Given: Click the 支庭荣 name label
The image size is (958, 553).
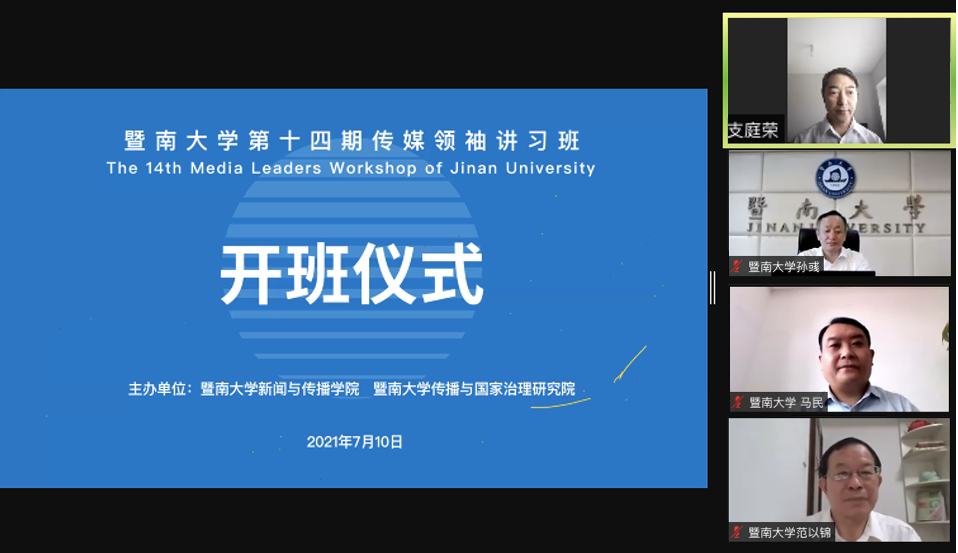Looking at the screenshot, I should click(x=754, y=131).
